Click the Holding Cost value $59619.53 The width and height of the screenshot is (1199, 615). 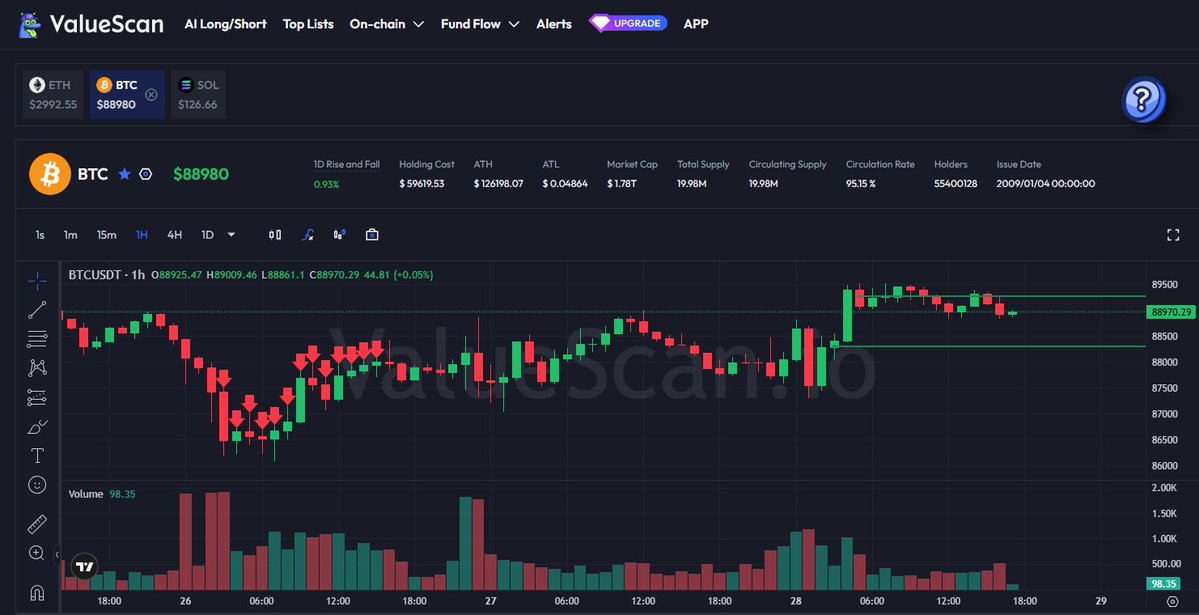pyautogui.click(x=421, y=184)
